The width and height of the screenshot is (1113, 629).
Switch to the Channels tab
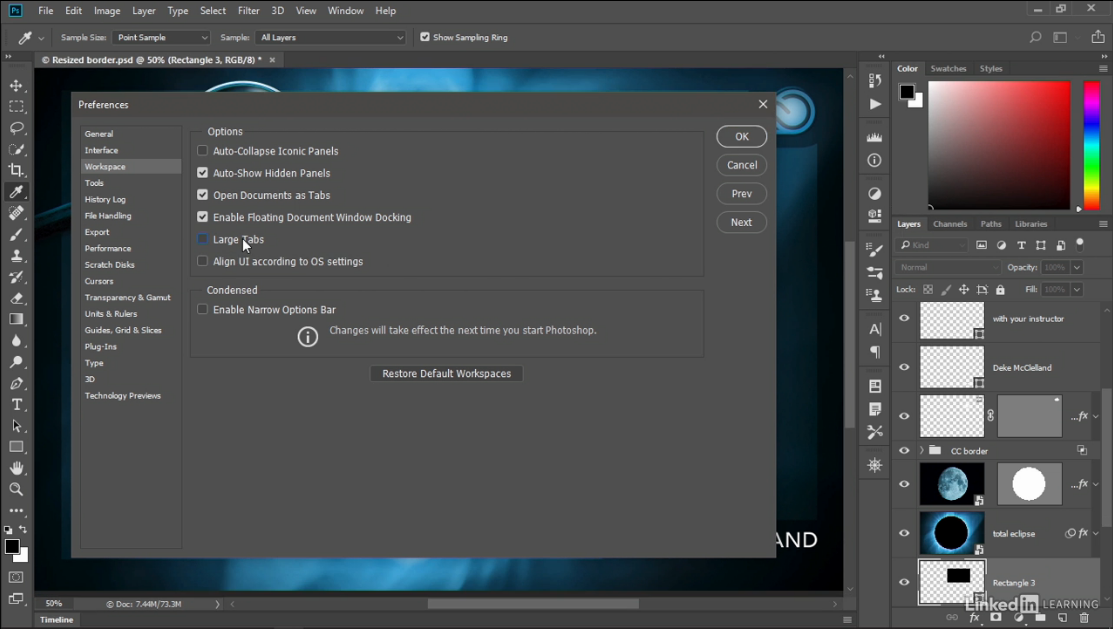coord(950,224)
